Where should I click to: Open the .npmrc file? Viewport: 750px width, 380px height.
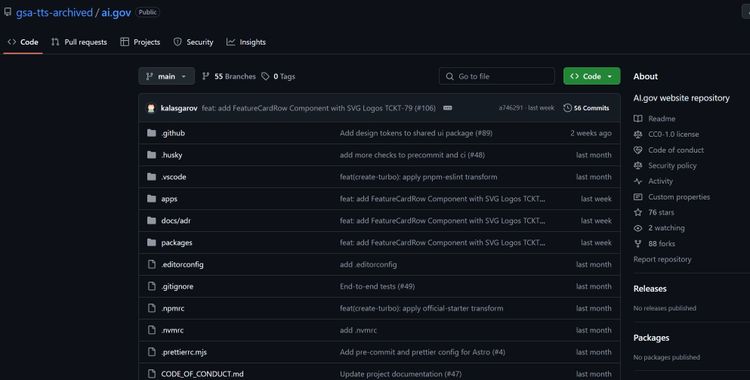pyautogui.click(x=173, y=309)
